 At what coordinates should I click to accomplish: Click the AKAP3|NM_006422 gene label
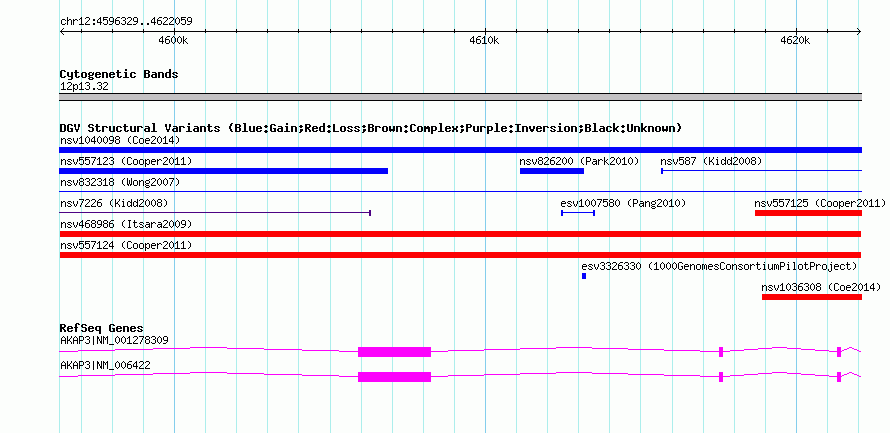click(x=105, y=365)
